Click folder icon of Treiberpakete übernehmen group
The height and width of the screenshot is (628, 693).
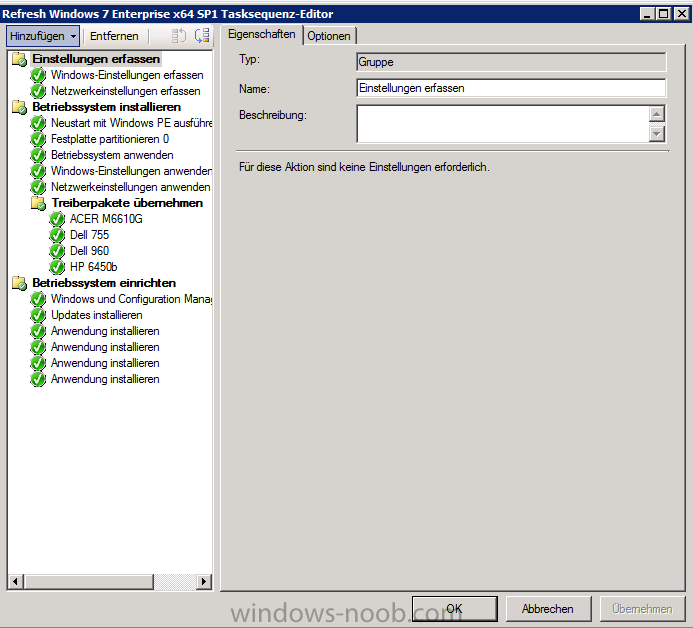[x=38, y=203]
